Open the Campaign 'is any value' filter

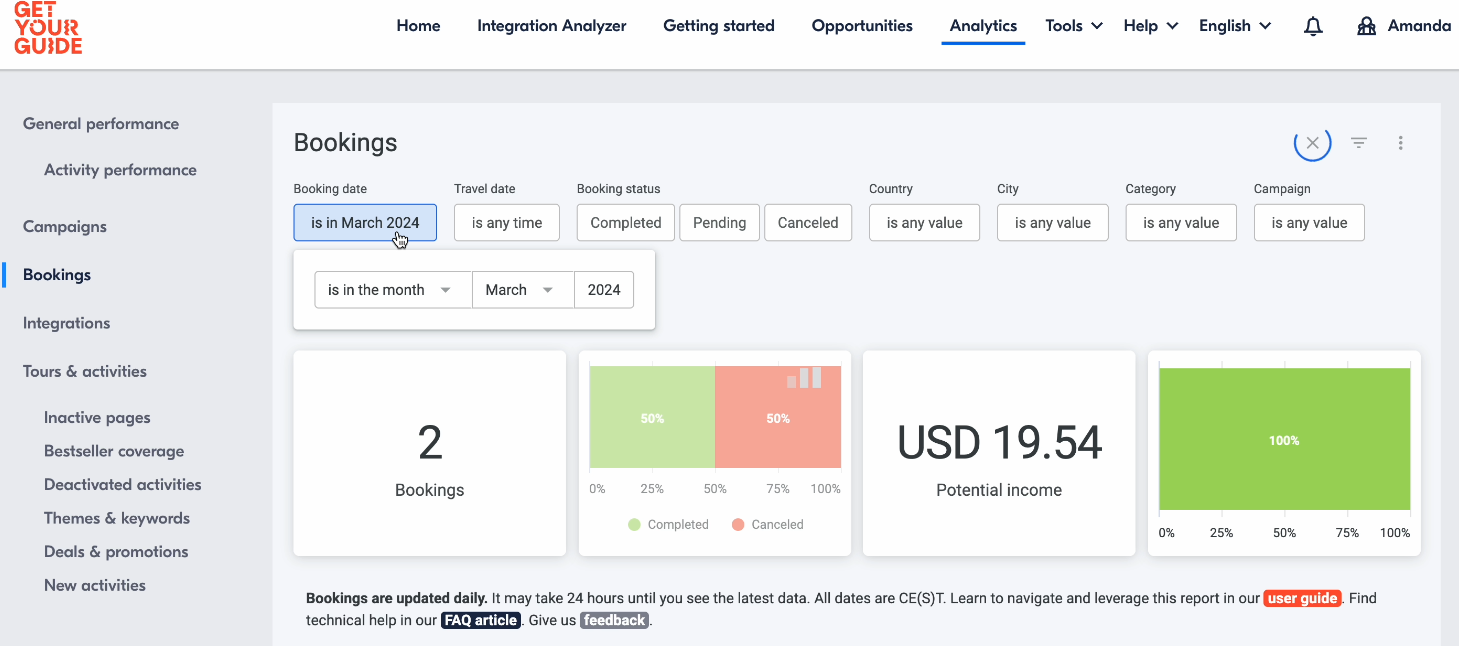[x=1309, y=223]
